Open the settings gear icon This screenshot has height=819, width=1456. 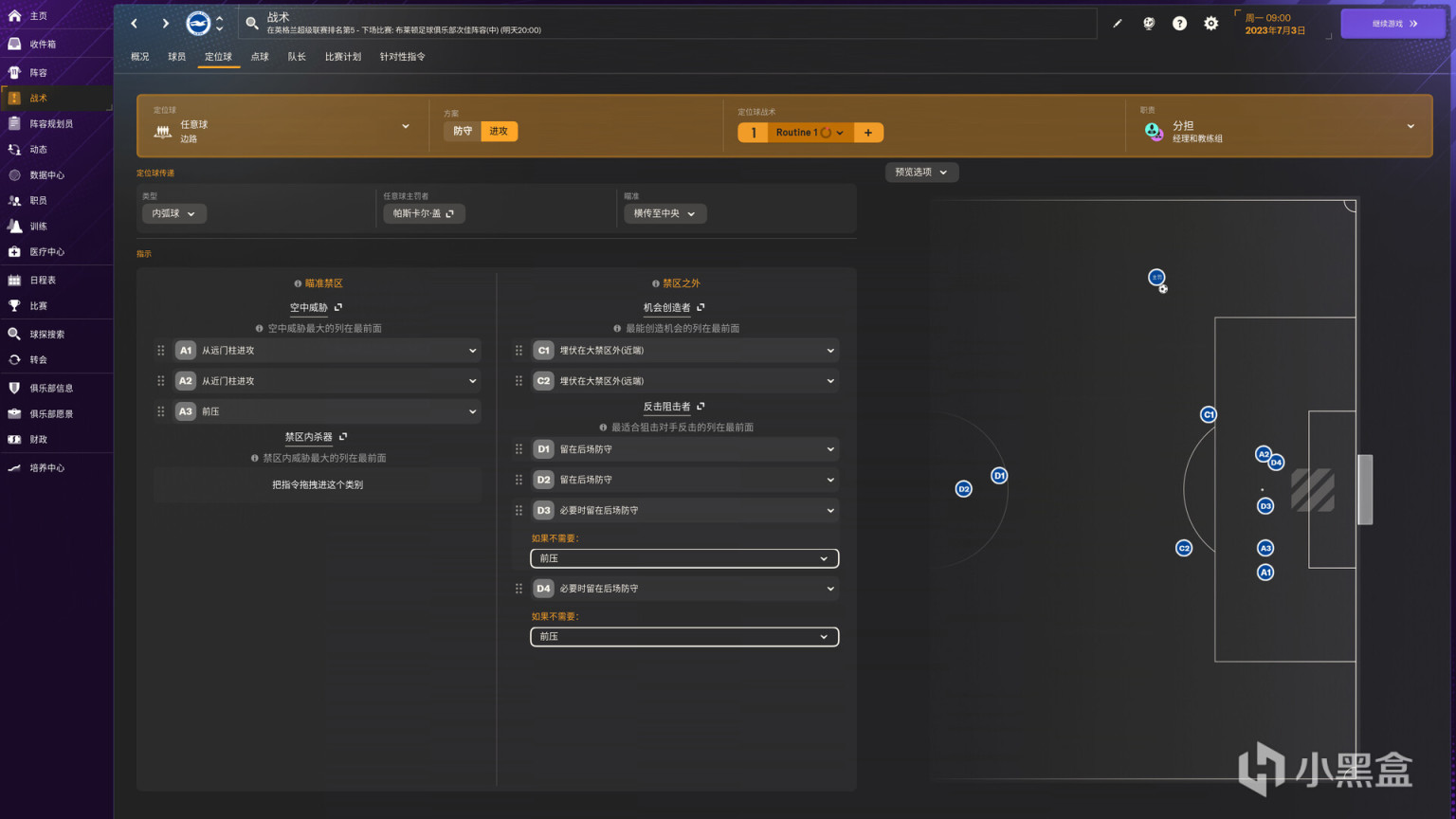(x=1210, y=24)
